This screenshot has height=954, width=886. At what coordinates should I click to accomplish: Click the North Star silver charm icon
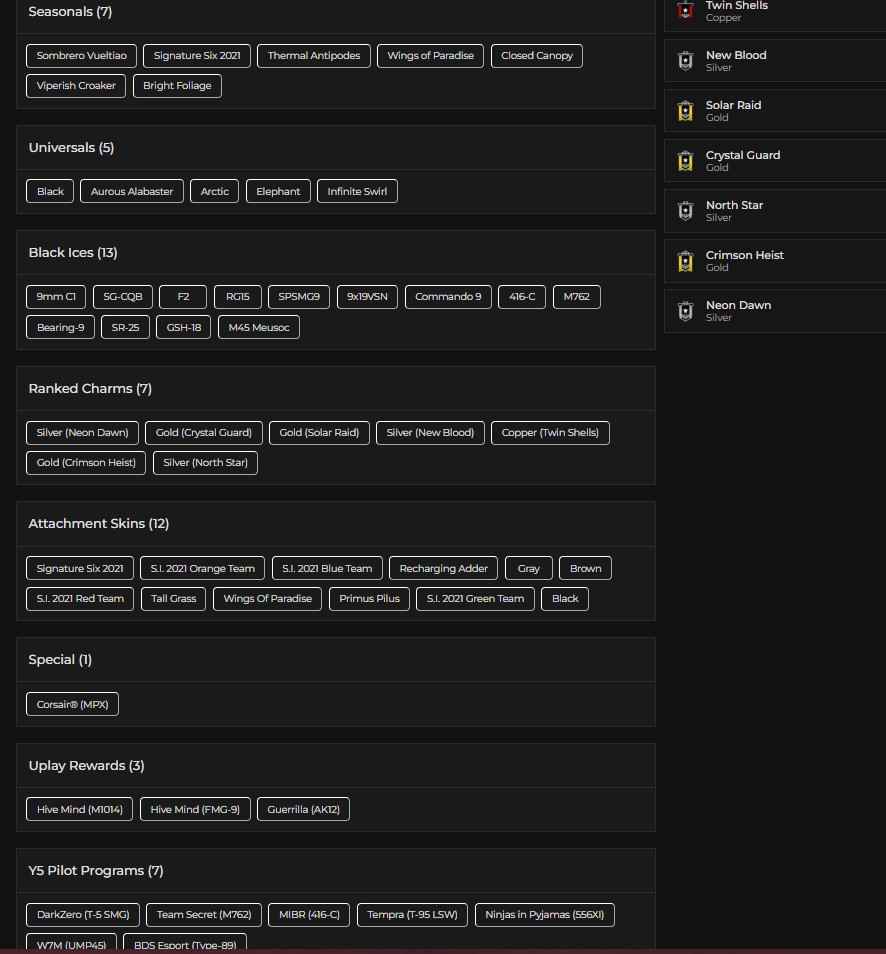[x=685, y=211]
